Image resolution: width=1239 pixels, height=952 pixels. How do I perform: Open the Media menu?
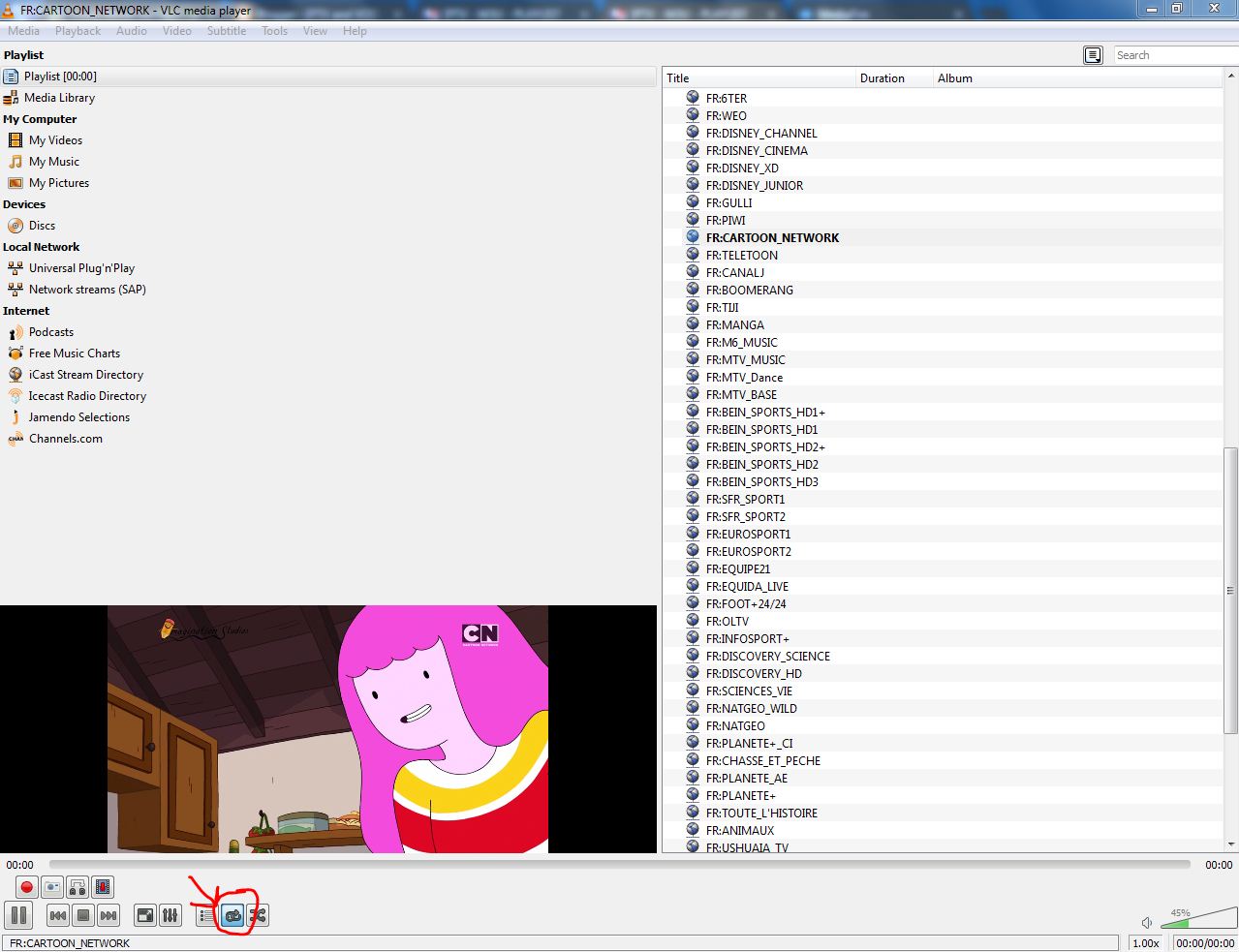pos(24,31)
